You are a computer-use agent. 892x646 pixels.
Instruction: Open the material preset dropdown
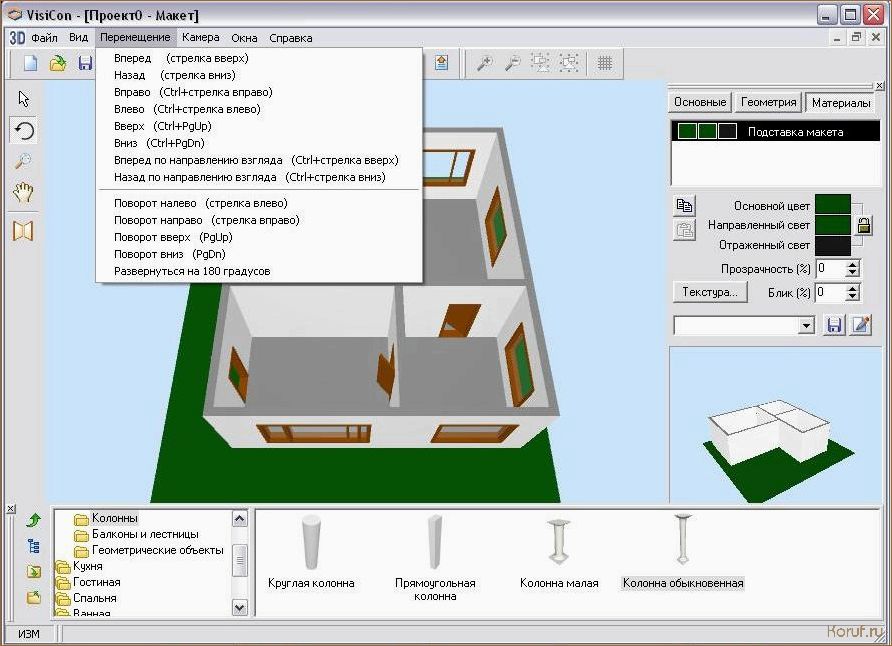pos(806,326)
